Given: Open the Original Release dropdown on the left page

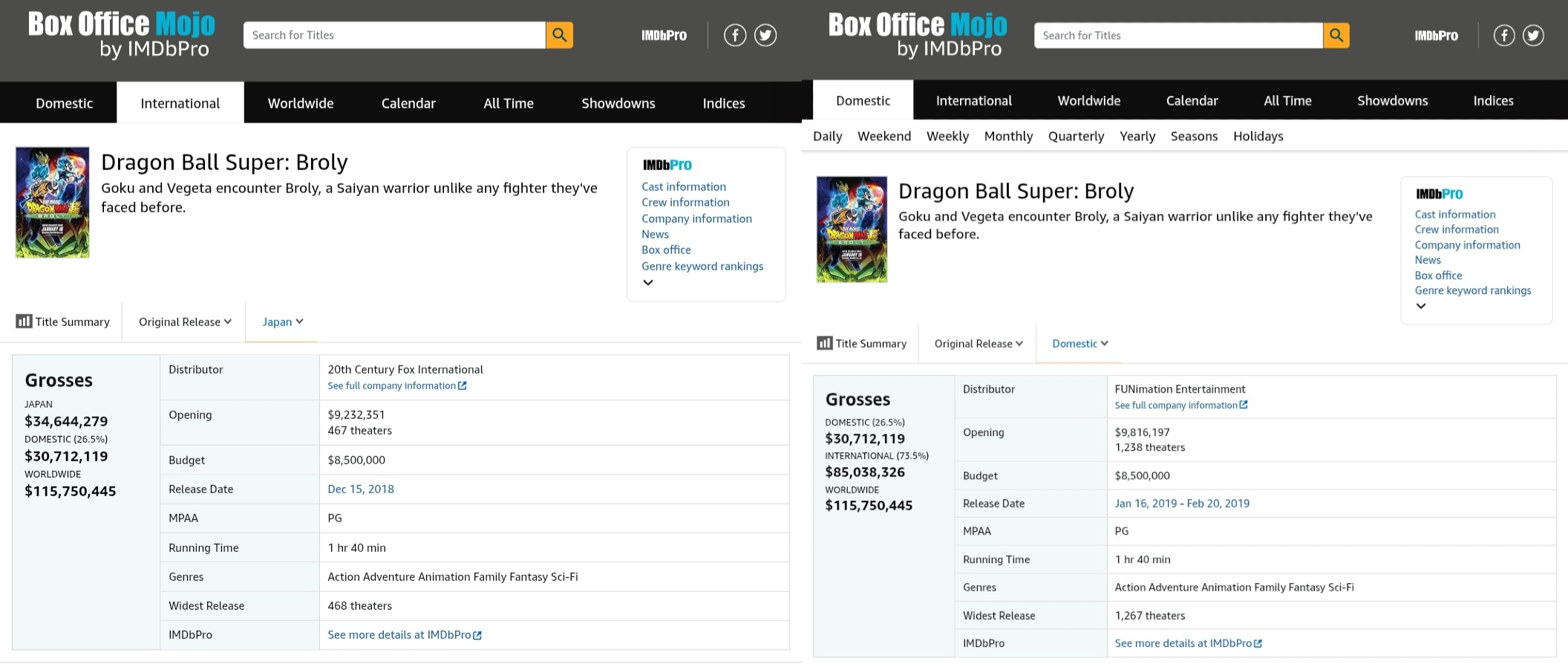Looking at the screenshot, I should [x=185, y=322].
